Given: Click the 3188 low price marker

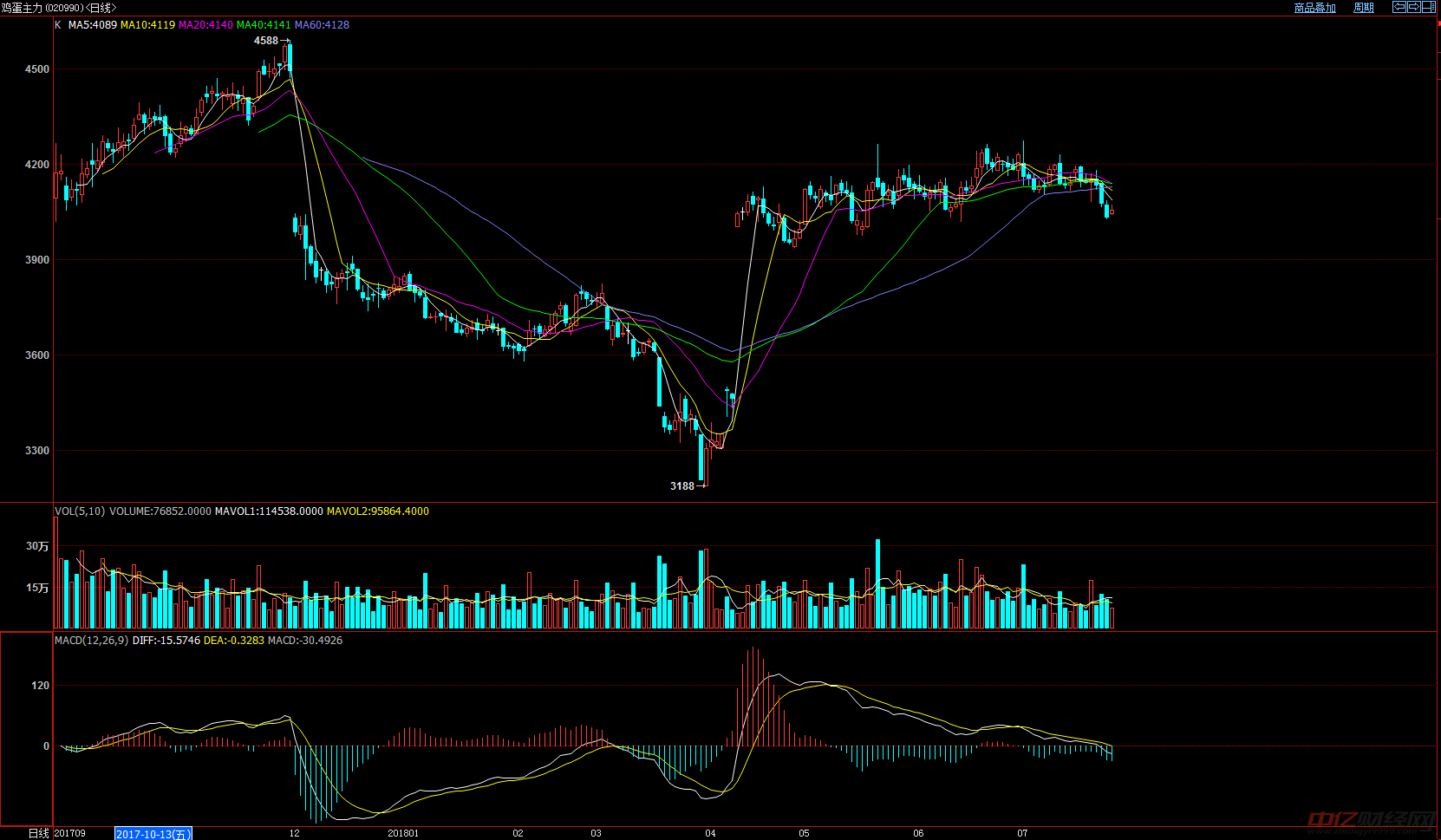Looking at the screenshot, I should pos(682,486).
